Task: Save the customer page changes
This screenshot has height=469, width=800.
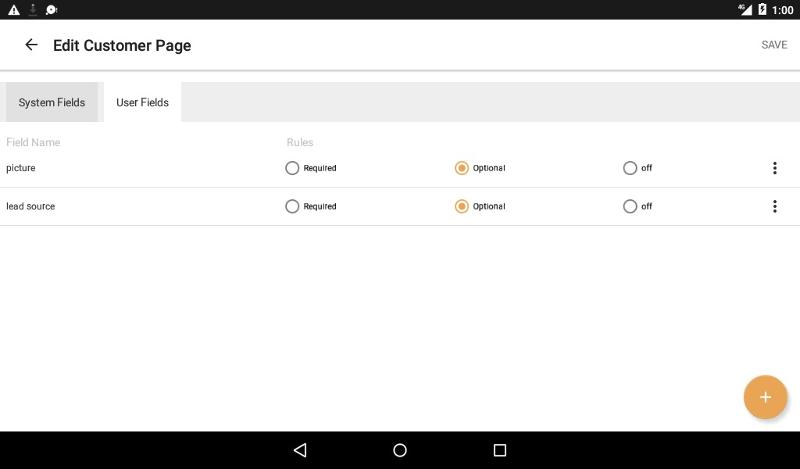Action: 774,45
